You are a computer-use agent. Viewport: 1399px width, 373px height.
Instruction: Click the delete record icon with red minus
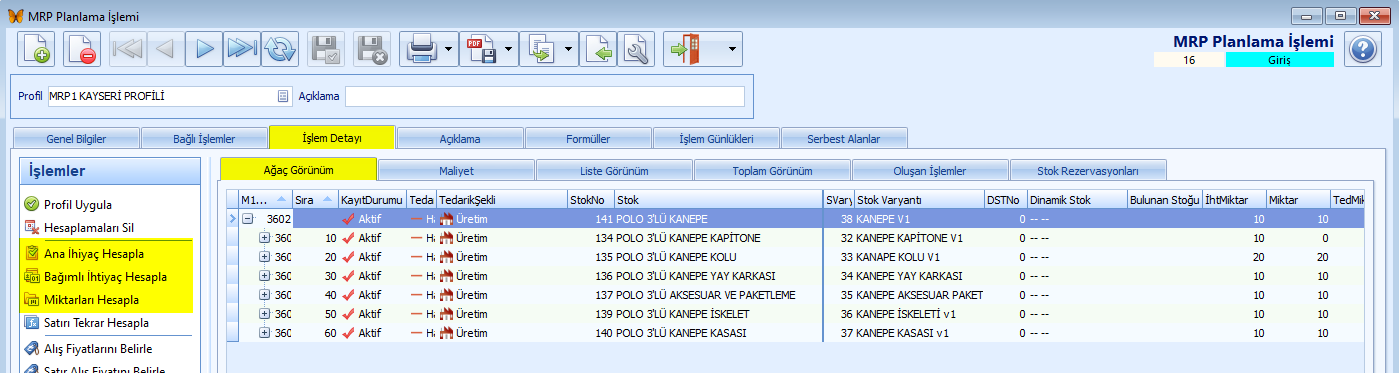coord(82,49)
